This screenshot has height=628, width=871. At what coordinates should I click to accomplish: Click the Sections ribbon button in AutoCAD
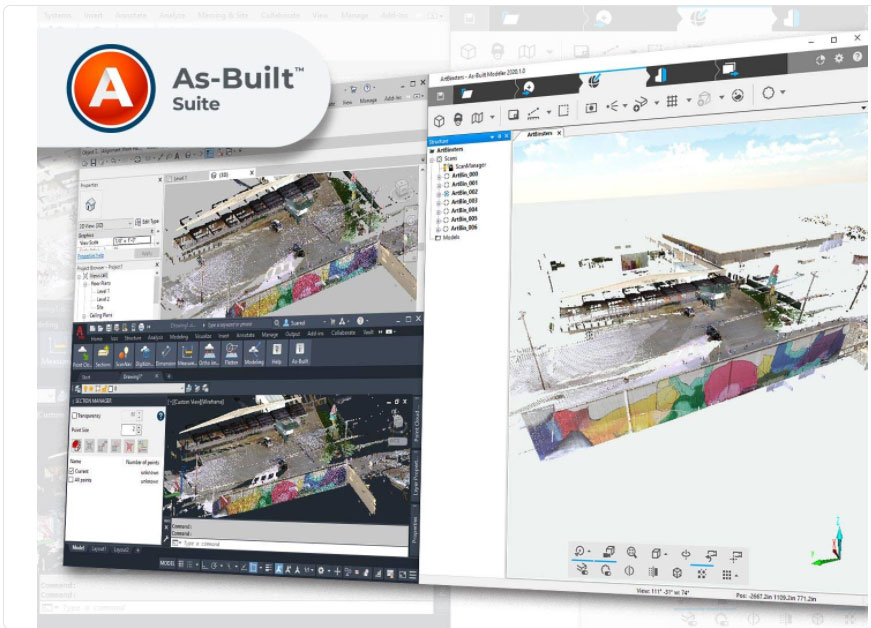pos(103,356)
